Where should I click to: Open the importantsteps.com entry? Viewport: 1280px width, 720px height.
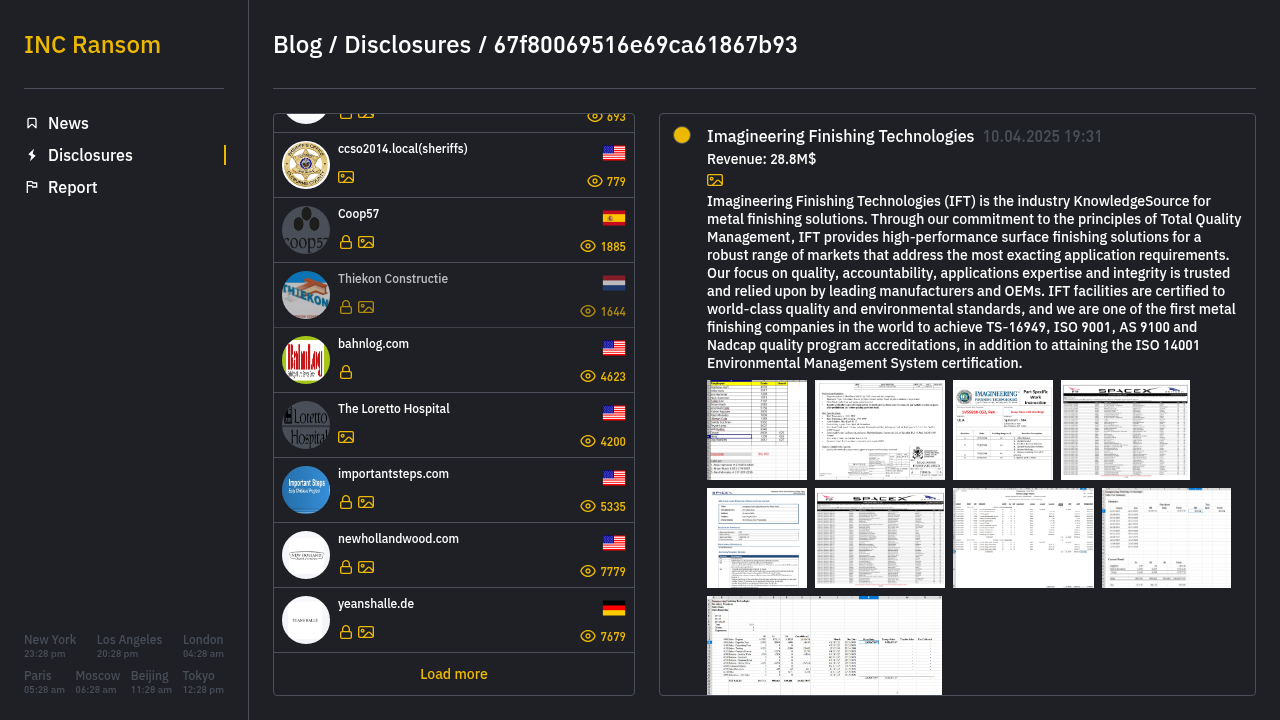(x=454, y=490)
